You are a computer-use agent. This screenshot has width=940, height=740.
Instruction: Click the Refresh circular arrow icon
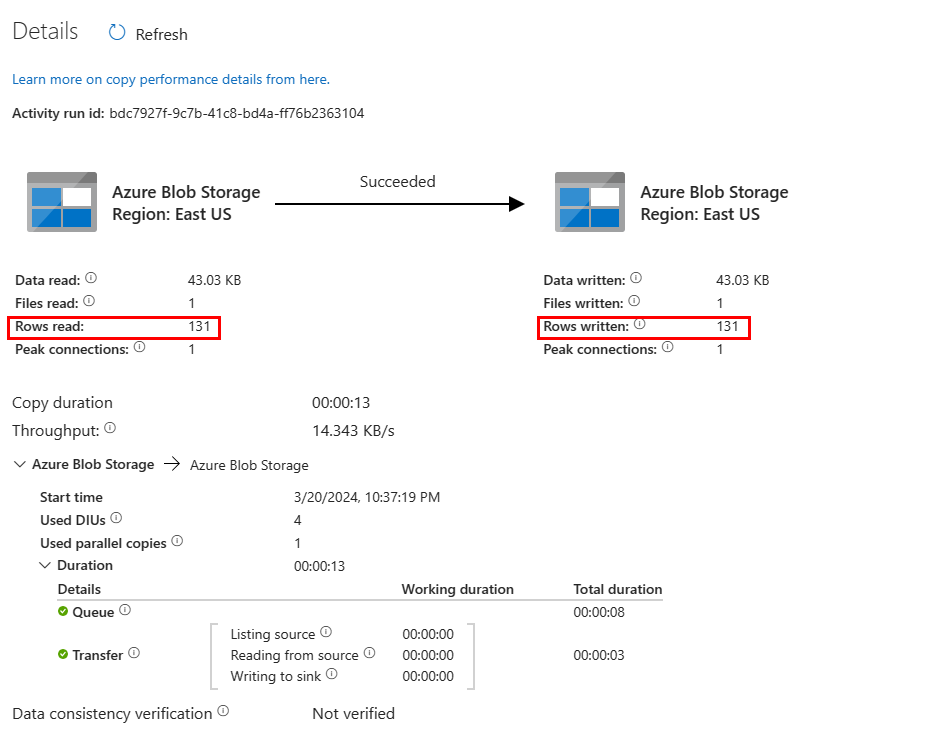[117, 32]
